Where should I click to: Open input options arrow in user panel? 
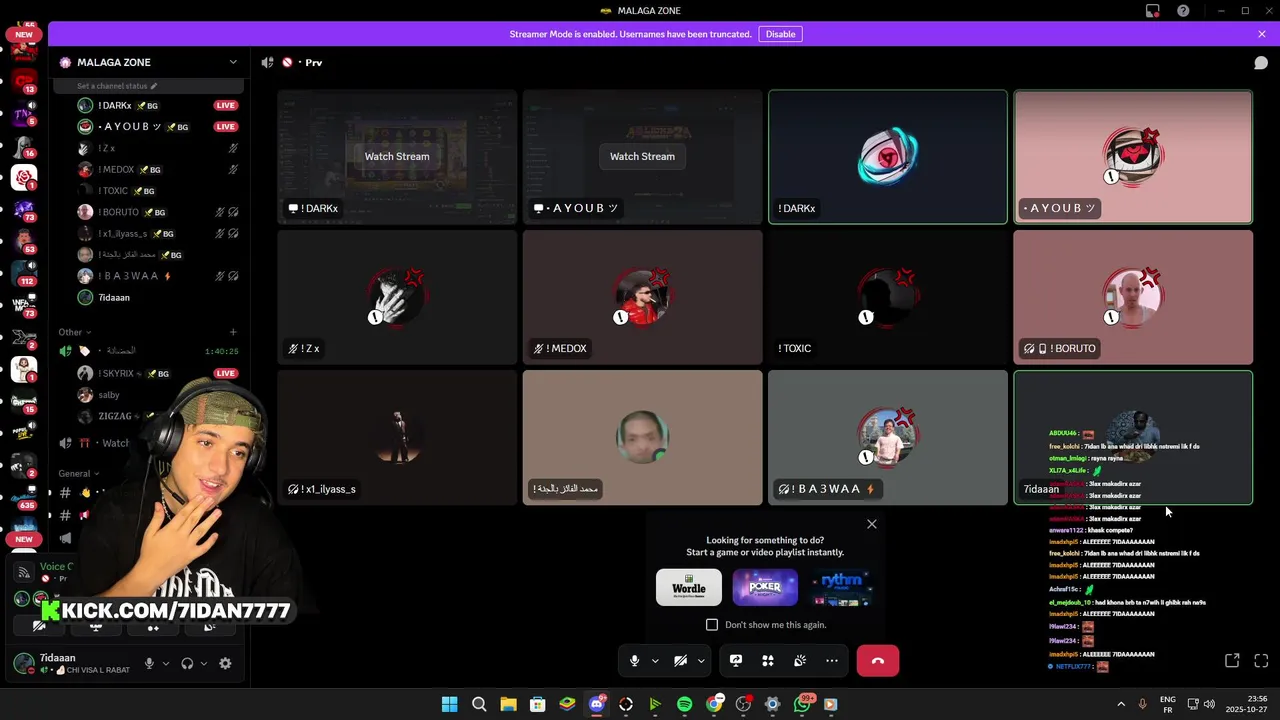pos(166,663)
